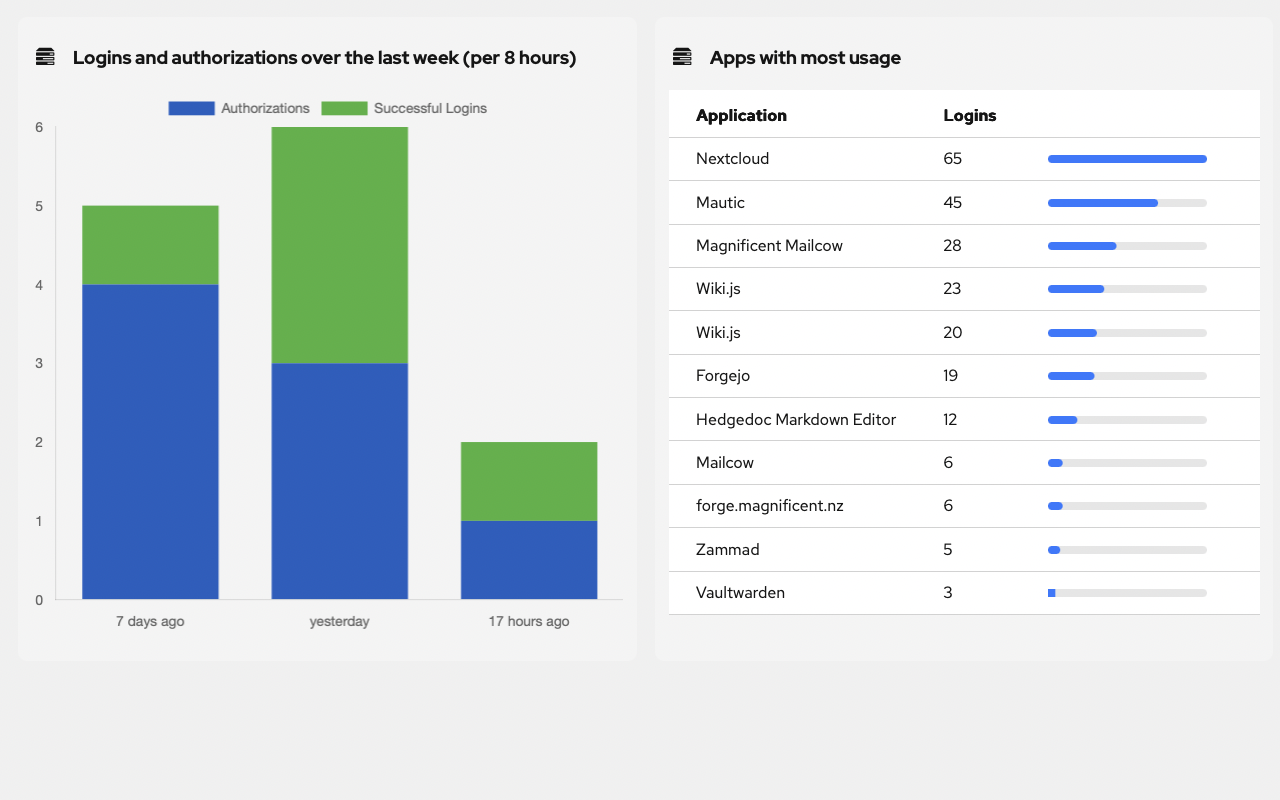Click the login count 19 for Forgejo

(x=951, y=376)
